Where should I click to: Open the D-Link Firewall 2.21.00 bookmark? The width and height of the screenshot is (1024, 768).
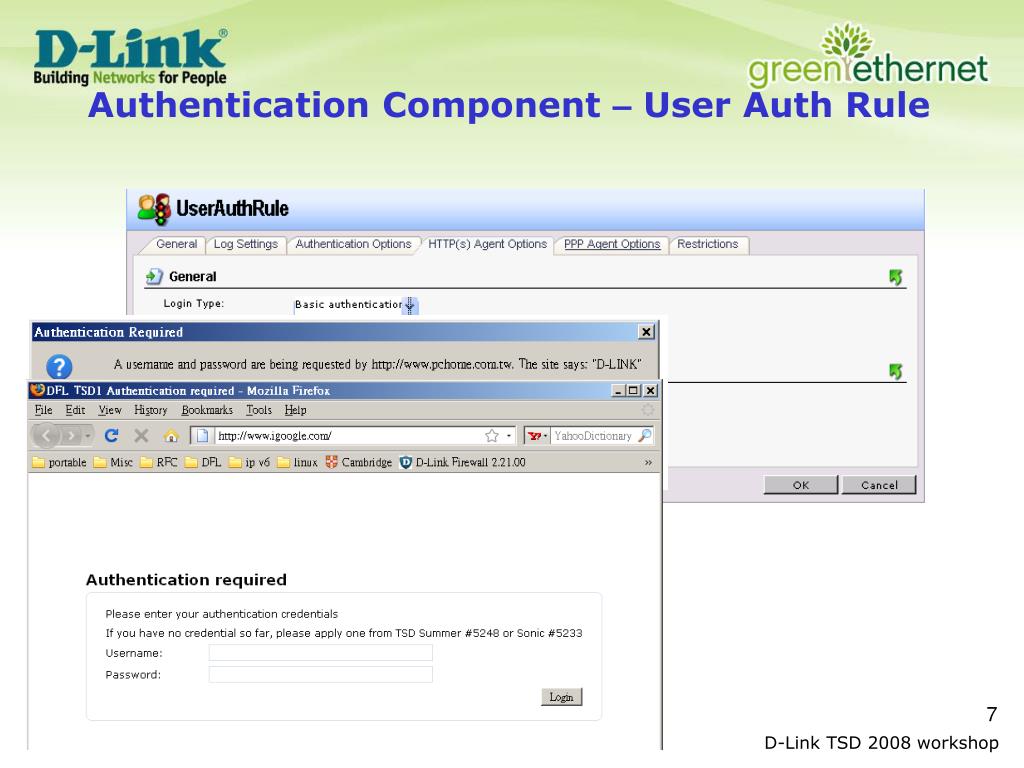[462, 462]
